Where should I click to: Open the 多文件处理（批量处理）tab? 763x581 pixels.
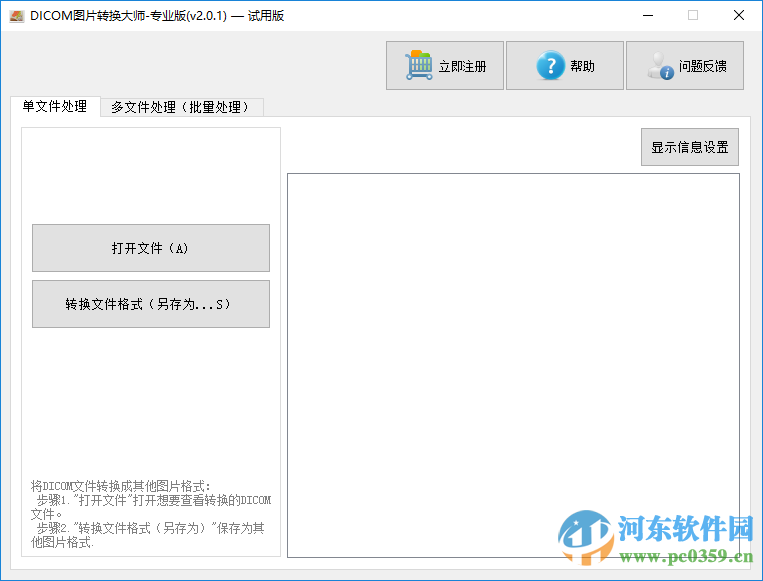point(182,107)
